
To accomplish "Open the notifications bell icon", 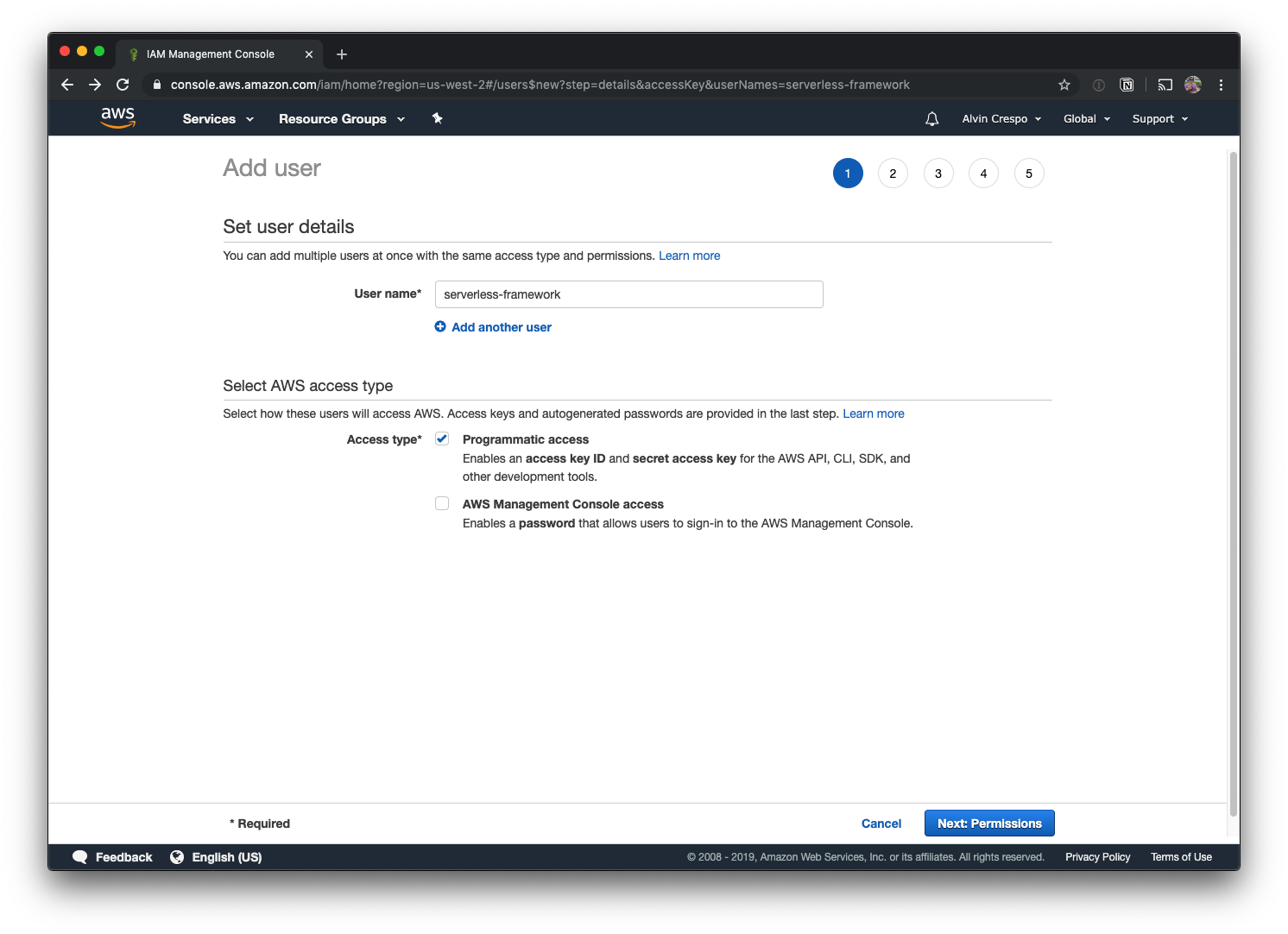I will point(931,119).
